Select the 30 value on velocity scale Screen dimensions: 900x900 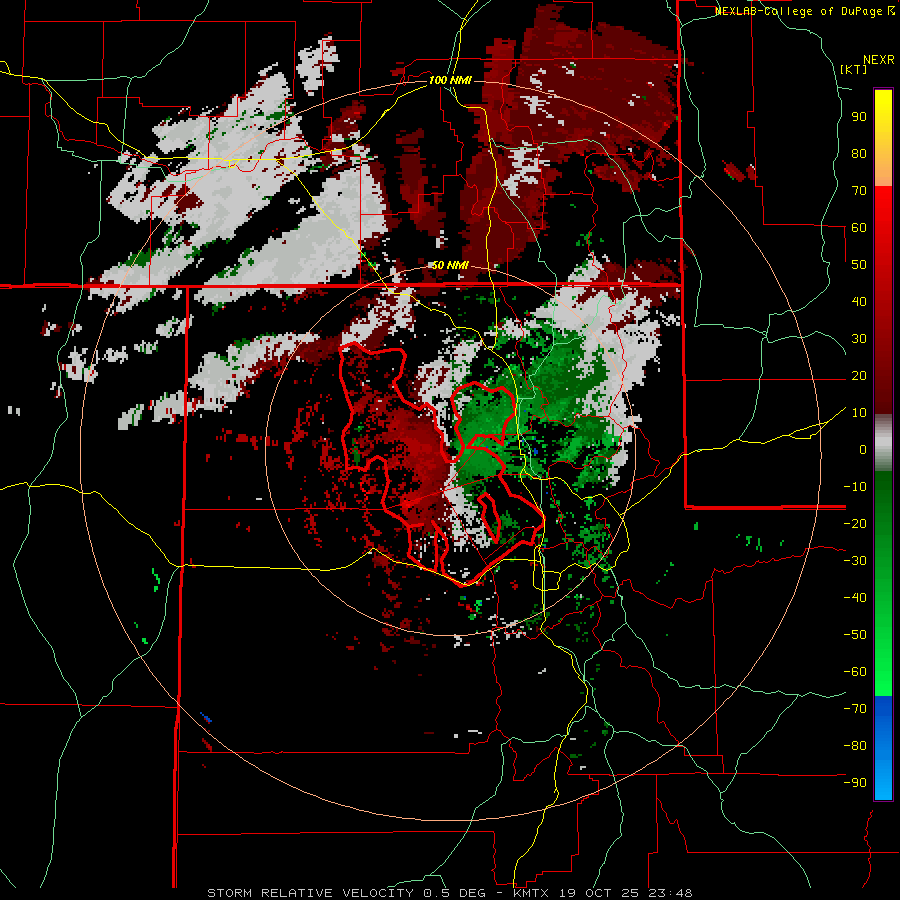pos(859,339)
